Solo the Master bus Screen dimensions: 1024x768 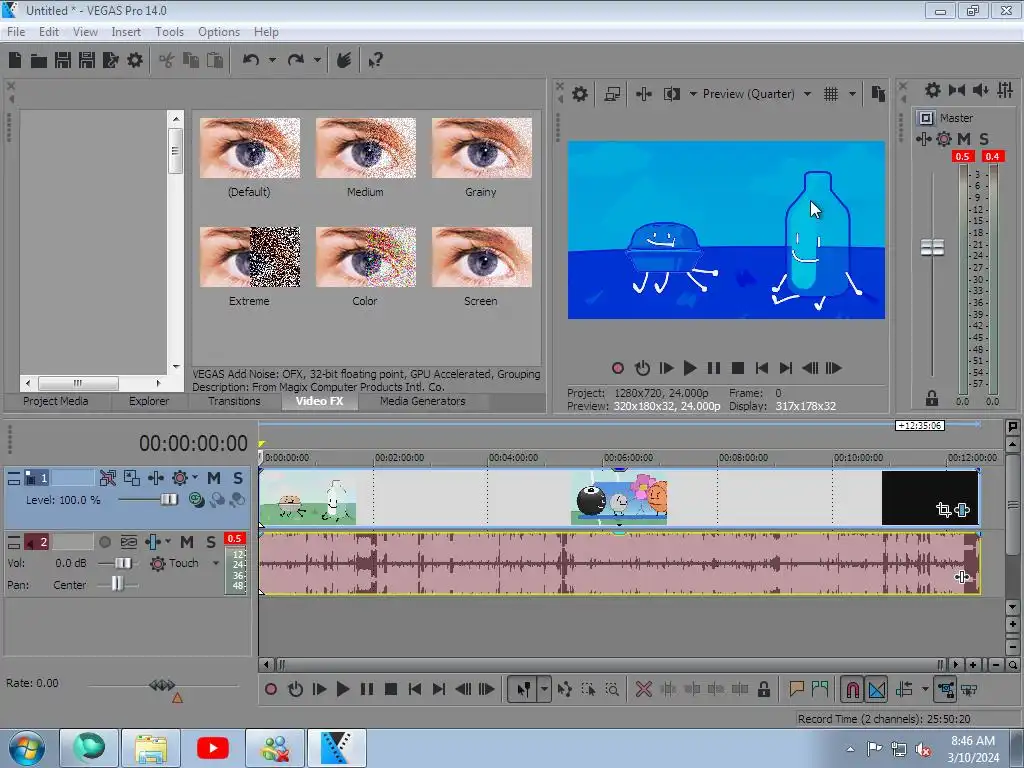984,139
